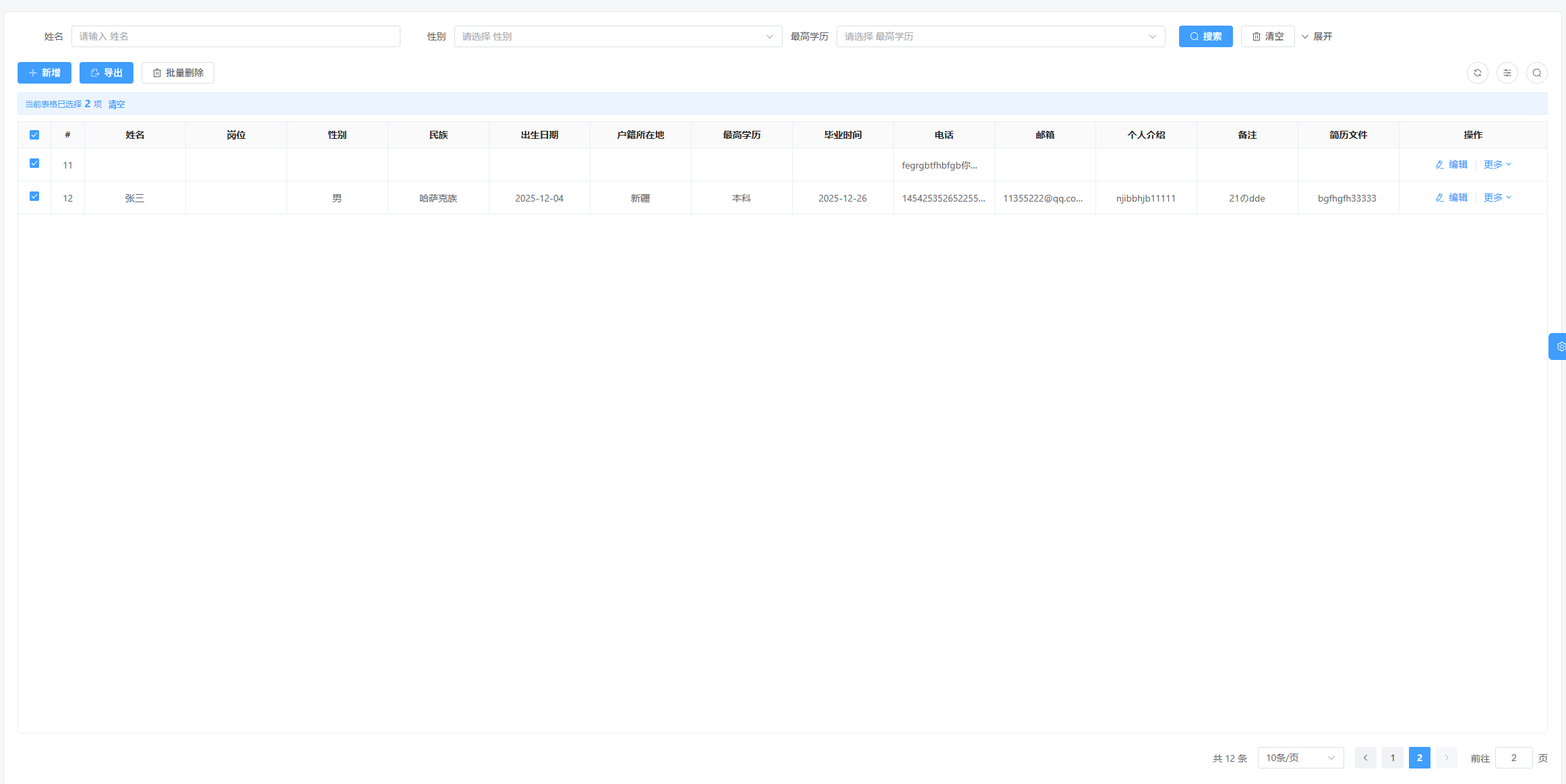The image size is (1566, 784).
Task: Open the 10条/页 page size dropdown
Action: tap(1300, 758)
